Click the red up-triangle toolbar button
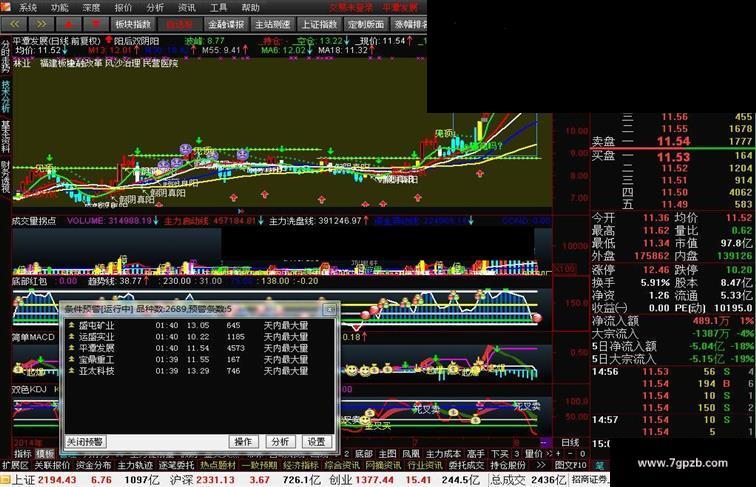 68,24
